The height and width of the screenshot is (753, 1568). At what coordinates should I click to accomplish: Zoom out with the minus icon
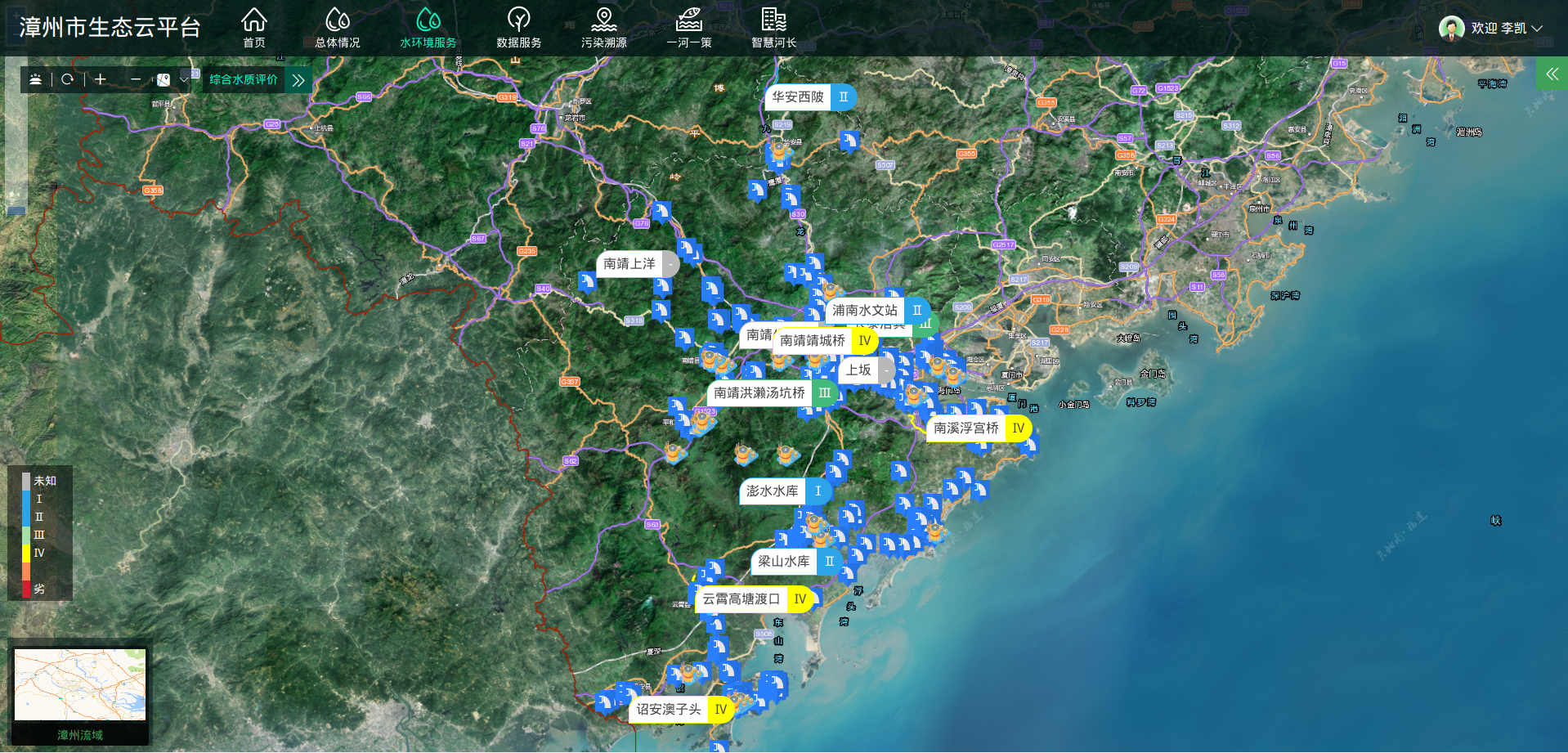pyautogui.click(x=136, y=79)
